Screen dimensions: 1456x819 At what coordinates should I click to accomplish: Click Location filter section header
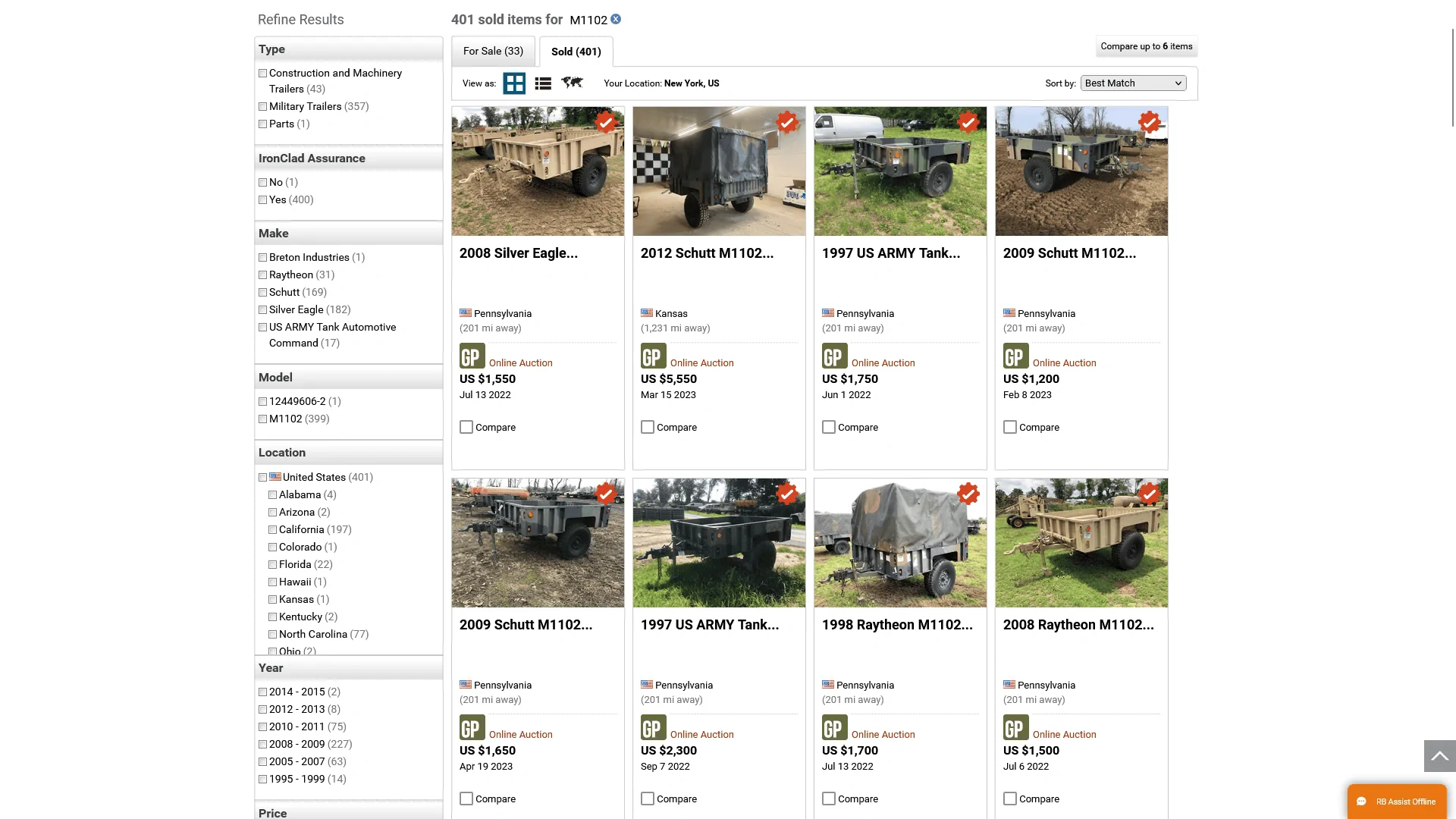pyautogui.click(x=348, y=453)
